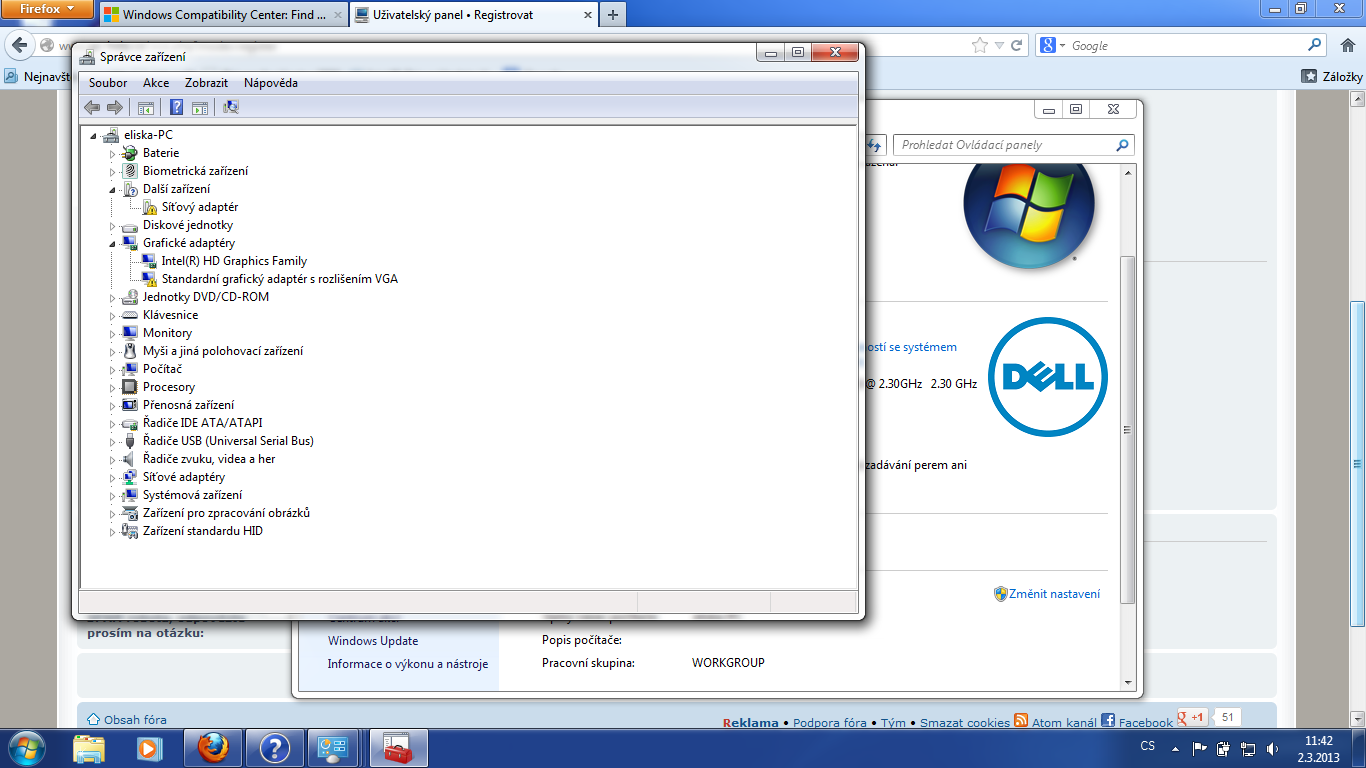Select the Síťový adaptér device entry
Viewport: 1366px width, 768px height.
[200, 207]
